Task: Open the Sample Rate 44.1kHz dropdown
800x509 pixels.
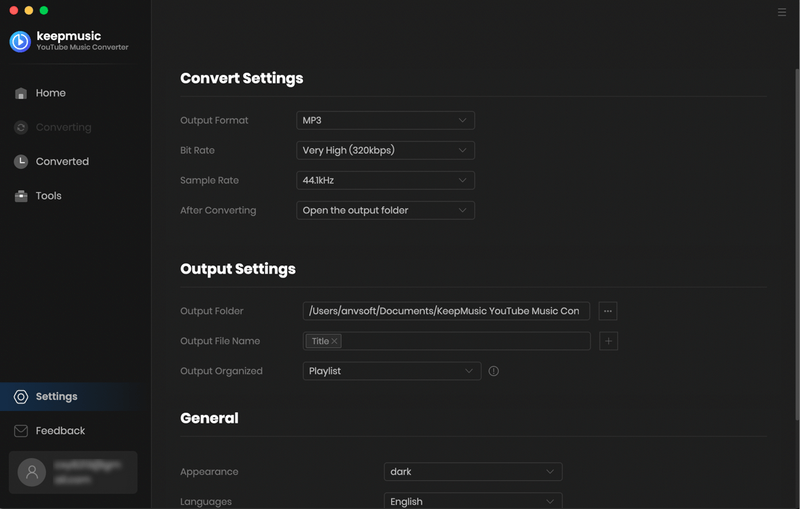Action: click(x=385, y=181)
